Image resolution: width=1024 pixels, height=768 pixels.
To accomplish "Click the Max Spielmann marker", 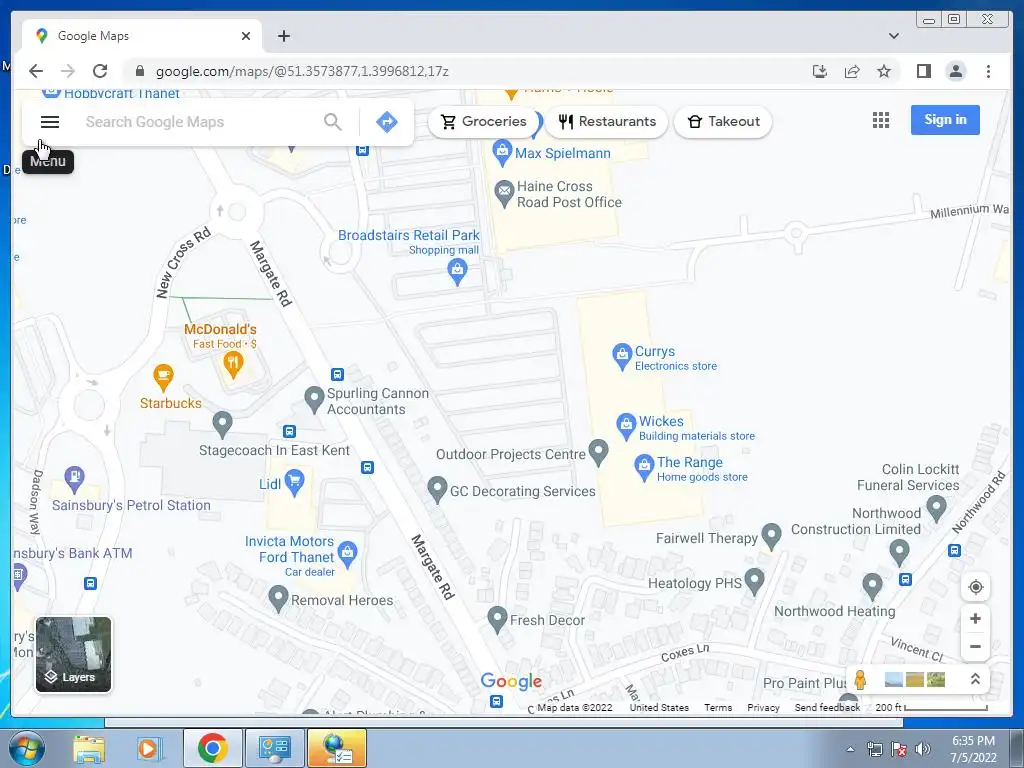I will (x=502, y=153).
